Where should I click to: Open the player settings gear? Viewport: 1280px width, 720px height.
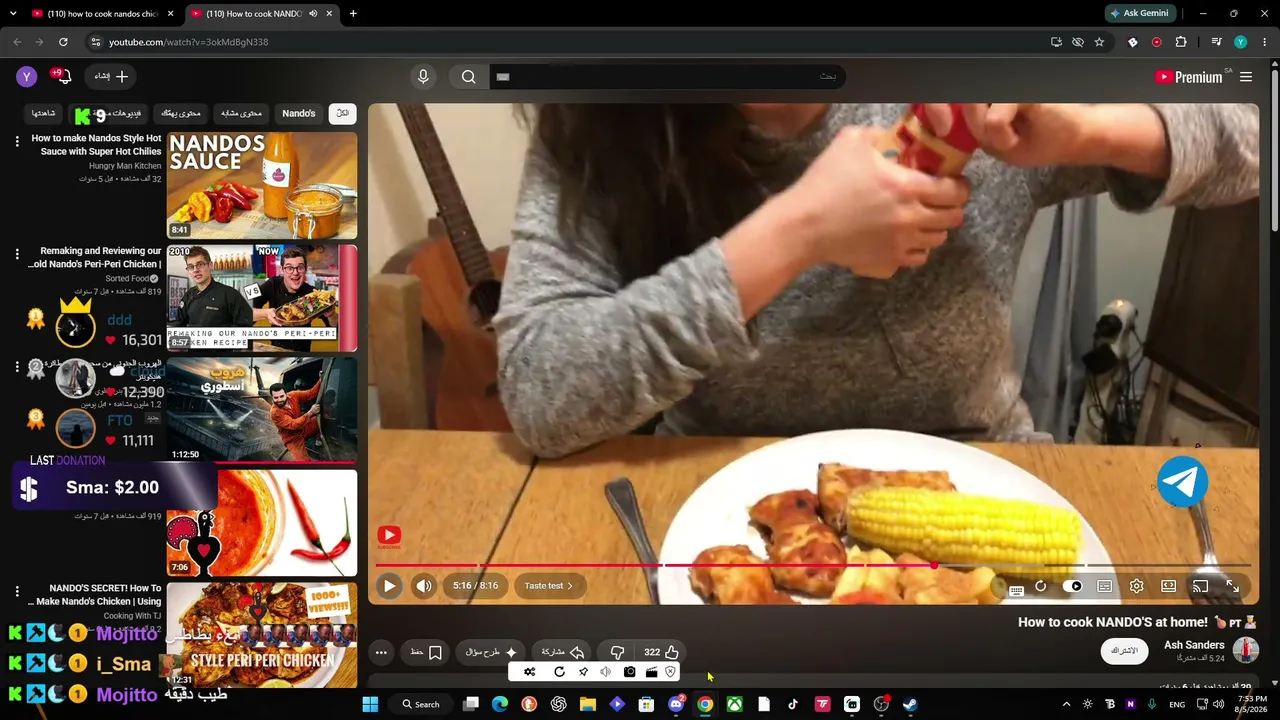pos(1136,586)
